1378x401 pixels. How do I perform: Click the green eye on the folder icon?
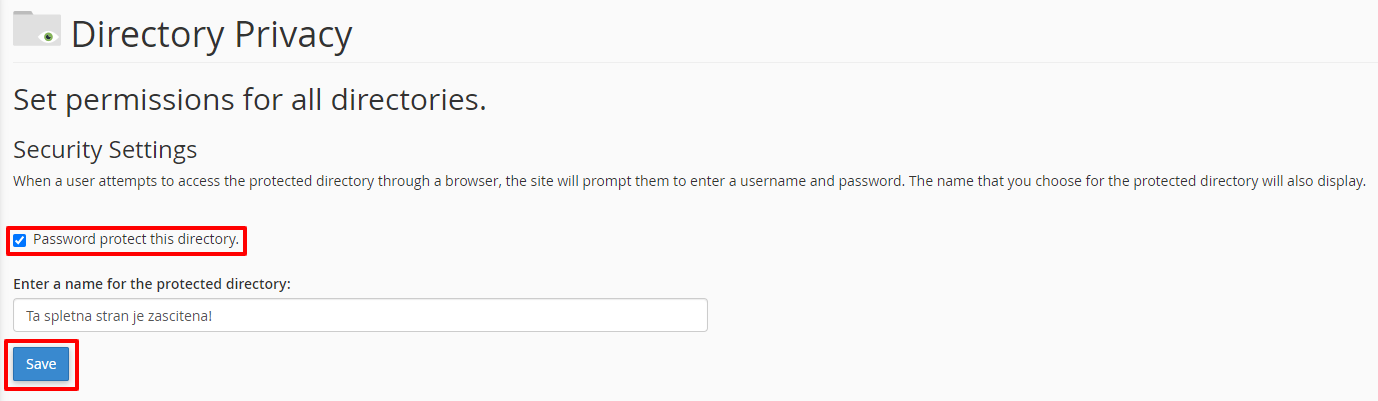click(47, 38)
